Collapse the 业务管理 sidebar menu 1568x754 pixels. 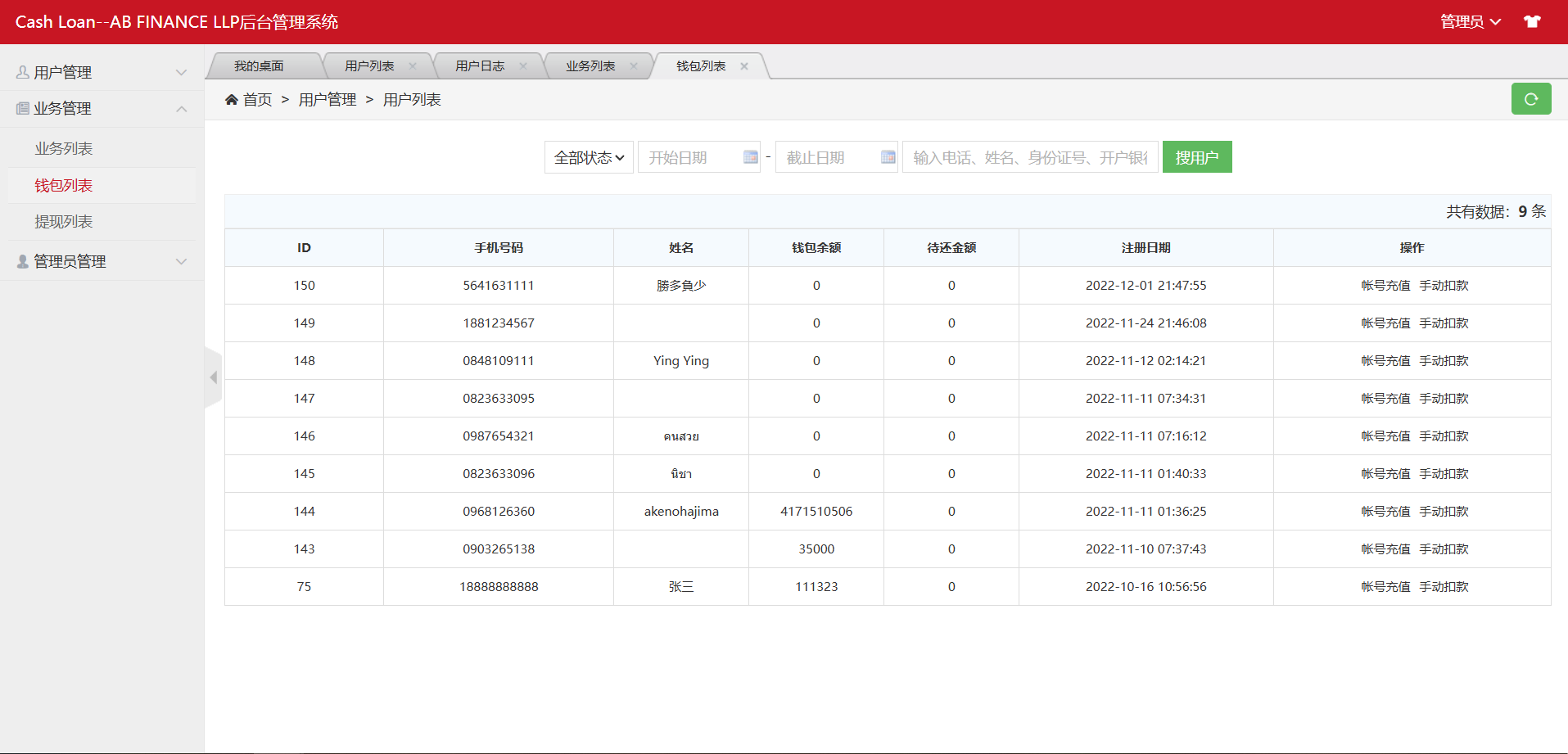[x=102, y=109]
